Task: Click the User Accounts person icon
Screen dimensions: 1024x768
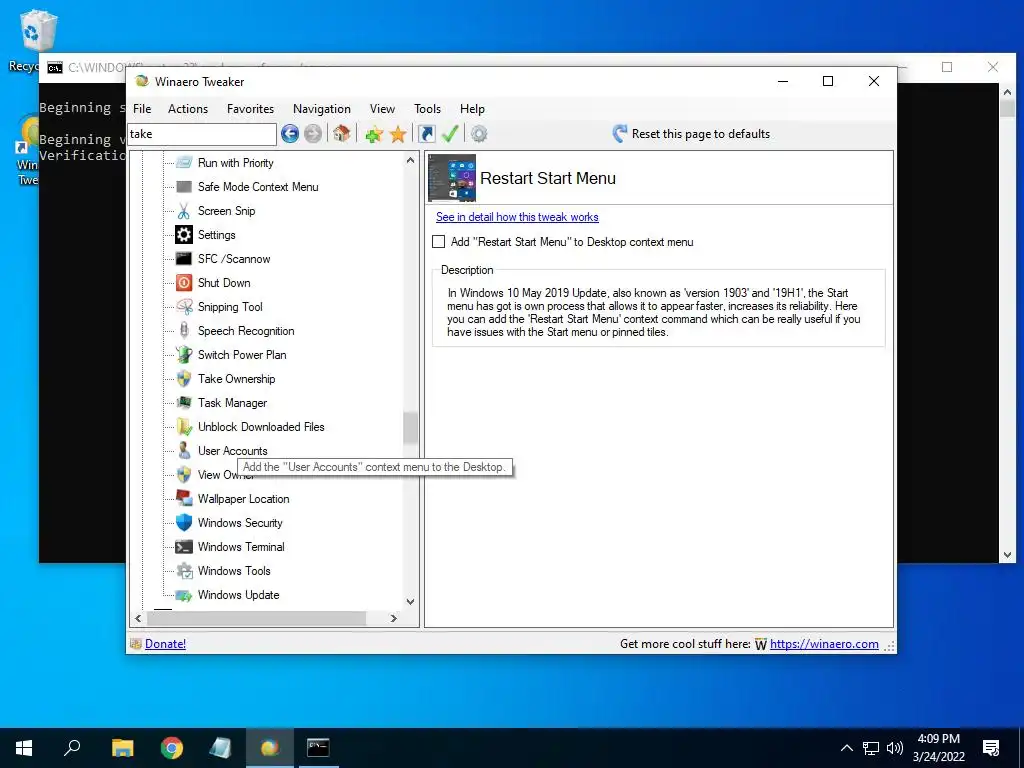Action: (184, 451)
